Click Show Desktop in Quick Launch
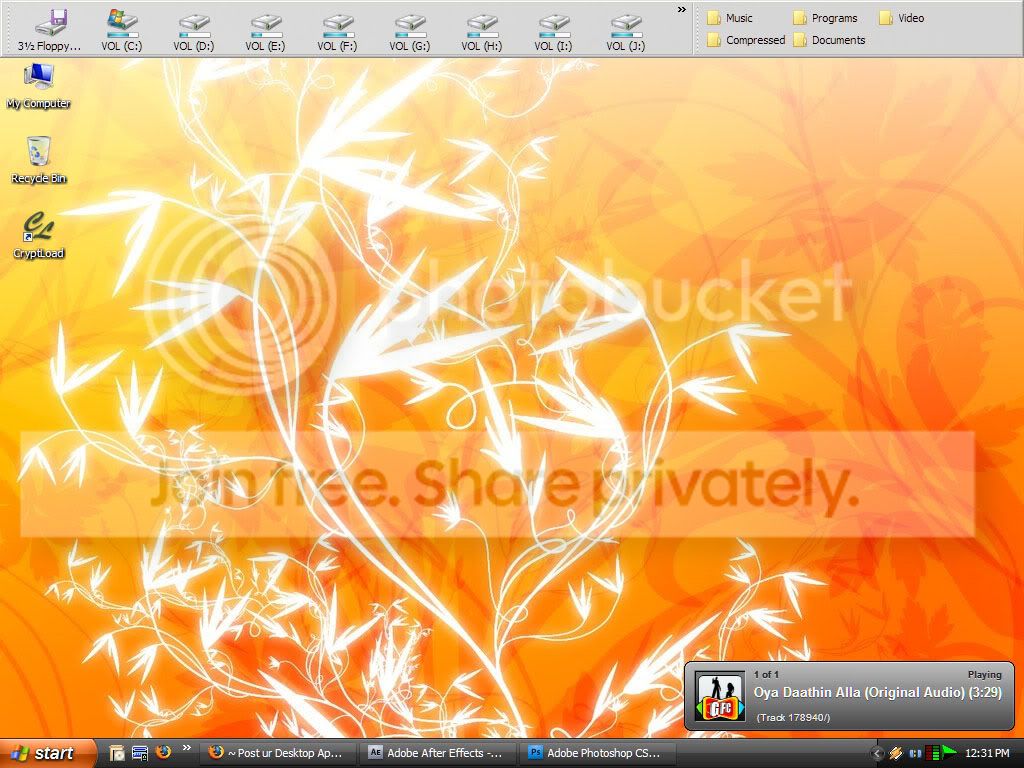Screen dimensions: 1024x768 (x=116, y=753)
